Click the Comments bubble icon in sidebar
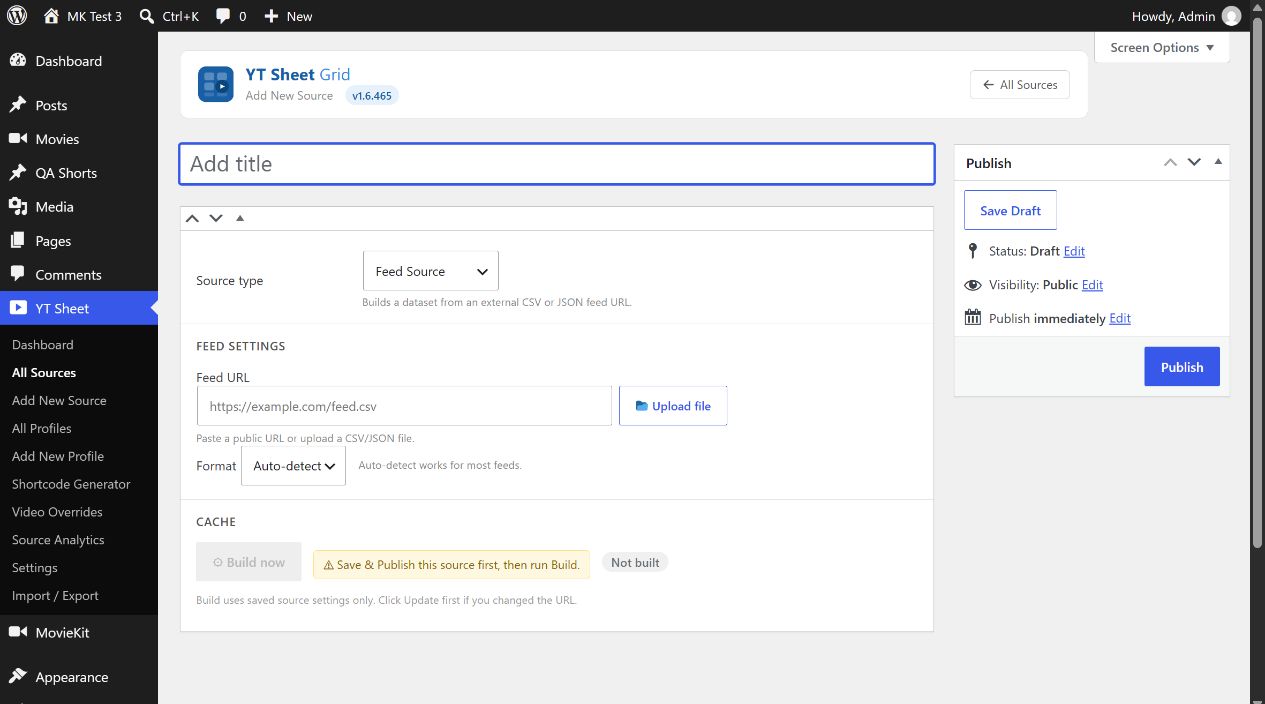 click(18, 275)
